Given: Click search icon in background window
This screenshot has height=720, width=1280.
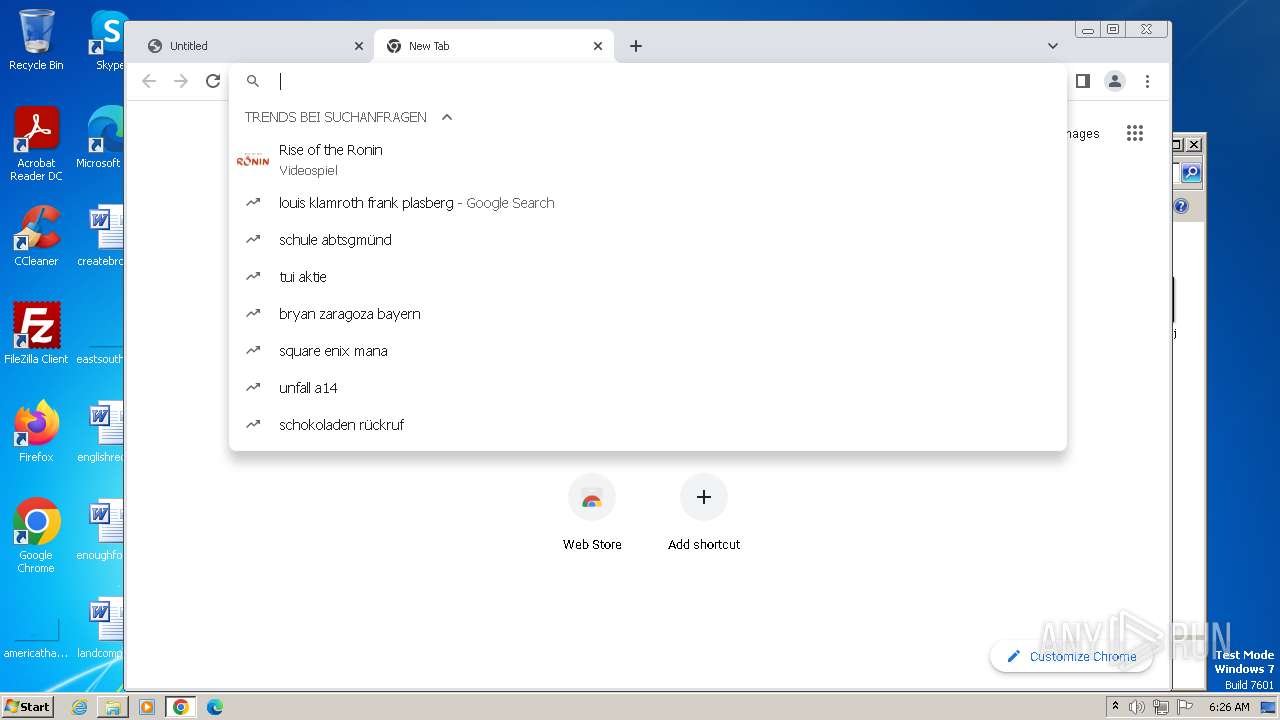Looking at the screenshot, I should [1191, 173].
